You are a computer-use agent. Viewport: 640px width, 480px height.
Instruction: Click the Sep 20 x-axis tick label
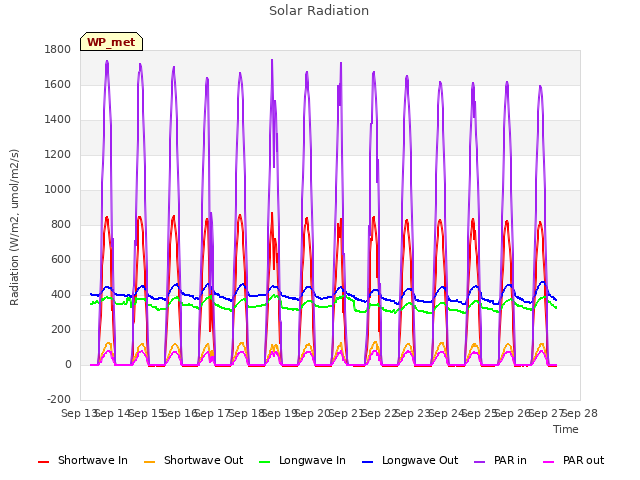tap(313, 413)
